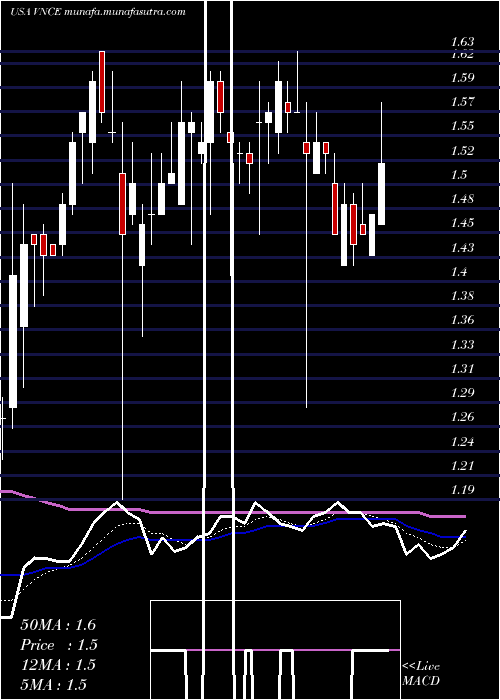
Task: Click the 1.36 price axis label
Action: click(462, 320)
